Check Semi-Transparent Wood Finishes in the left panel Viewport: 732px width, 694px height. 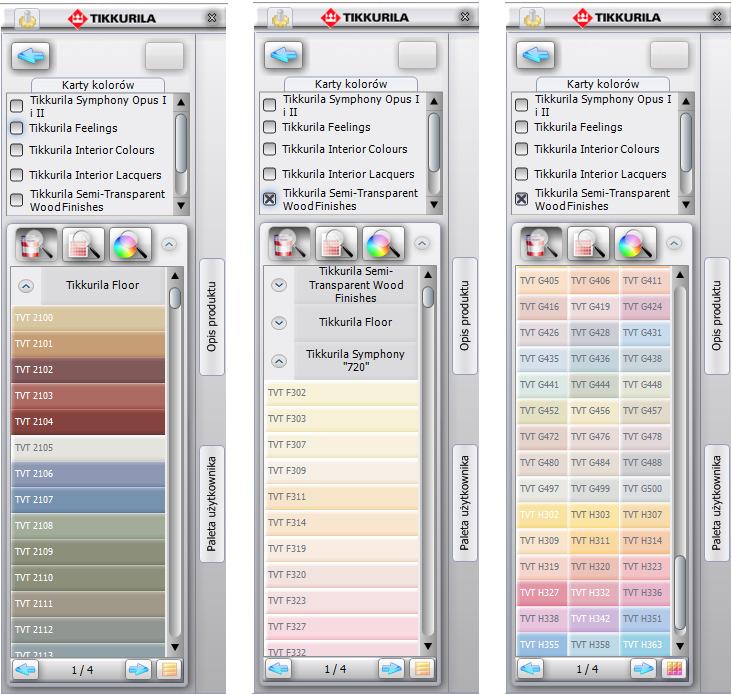point(17,200)
